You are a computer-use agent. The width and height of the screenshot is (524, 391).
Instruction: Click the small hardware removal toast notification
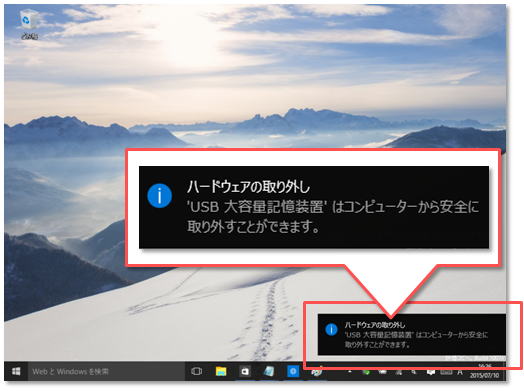click(x=411, y=334)
